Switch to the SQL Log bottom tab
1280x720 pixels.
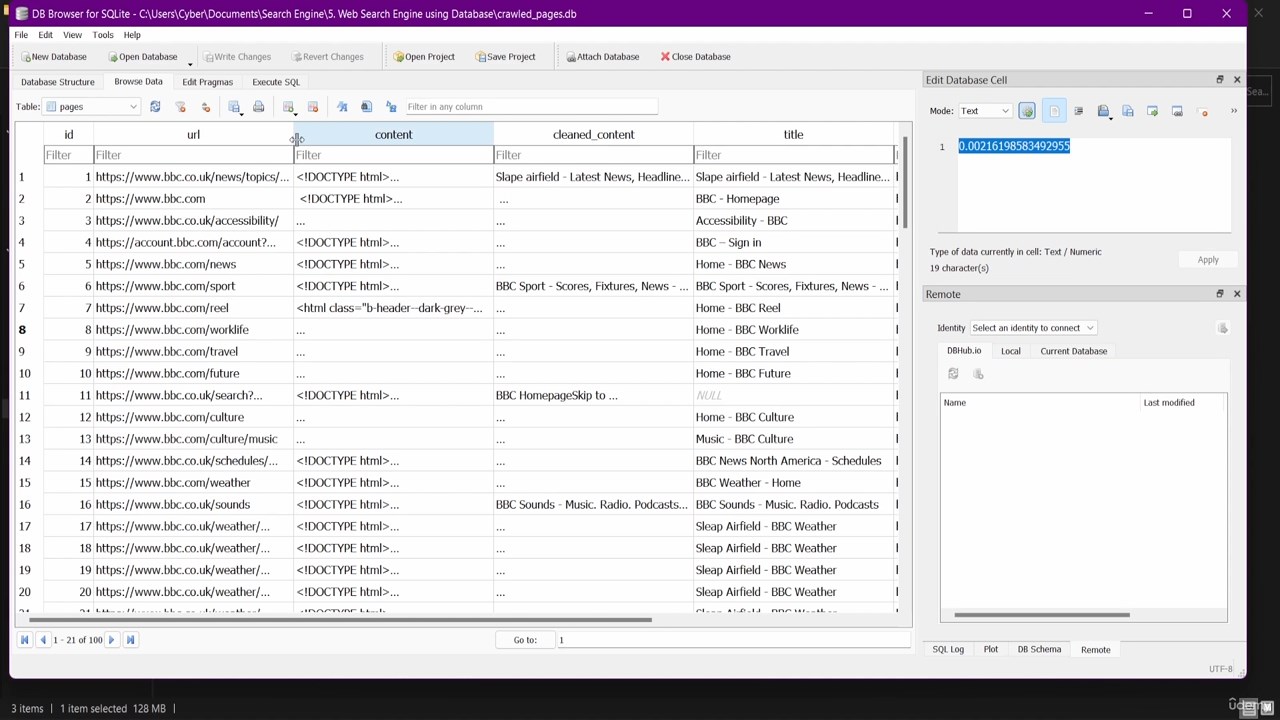click(948, 650)
